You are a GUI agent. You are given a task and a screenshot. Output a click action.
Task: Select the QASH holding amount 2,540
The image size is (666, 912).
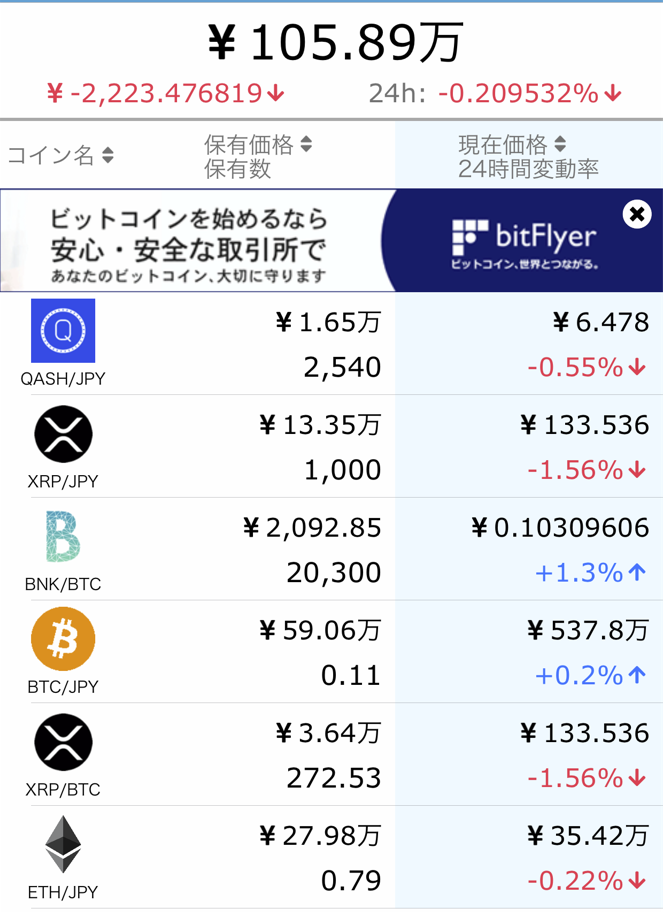click(342, 367)
